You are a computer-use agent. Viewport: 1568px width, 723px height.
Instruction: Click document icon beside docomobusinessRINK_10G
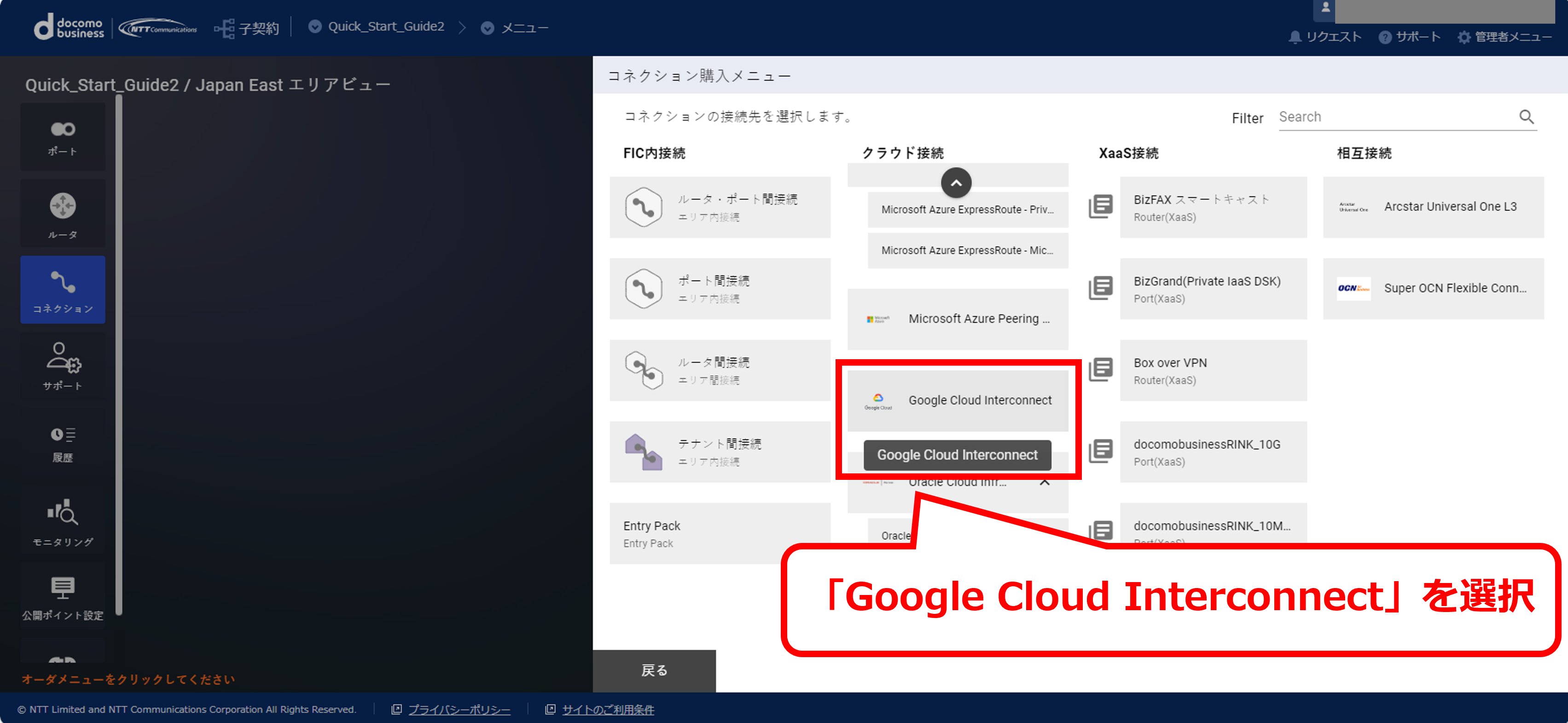click(1101, 451)
